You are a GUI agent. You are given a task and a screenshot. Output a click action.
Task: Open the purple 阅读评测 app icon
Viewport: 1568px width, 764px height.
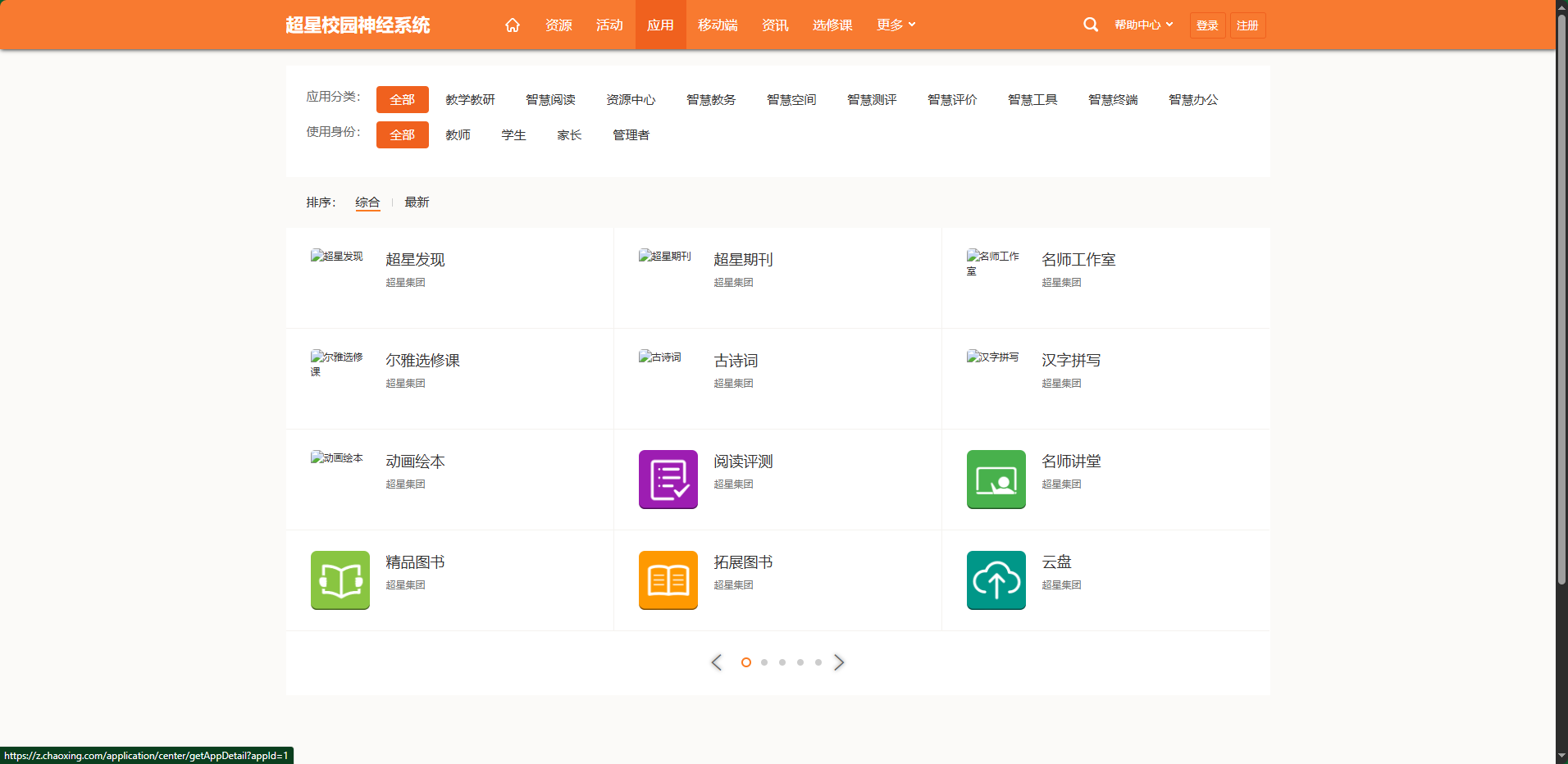(x=668, y=480)
